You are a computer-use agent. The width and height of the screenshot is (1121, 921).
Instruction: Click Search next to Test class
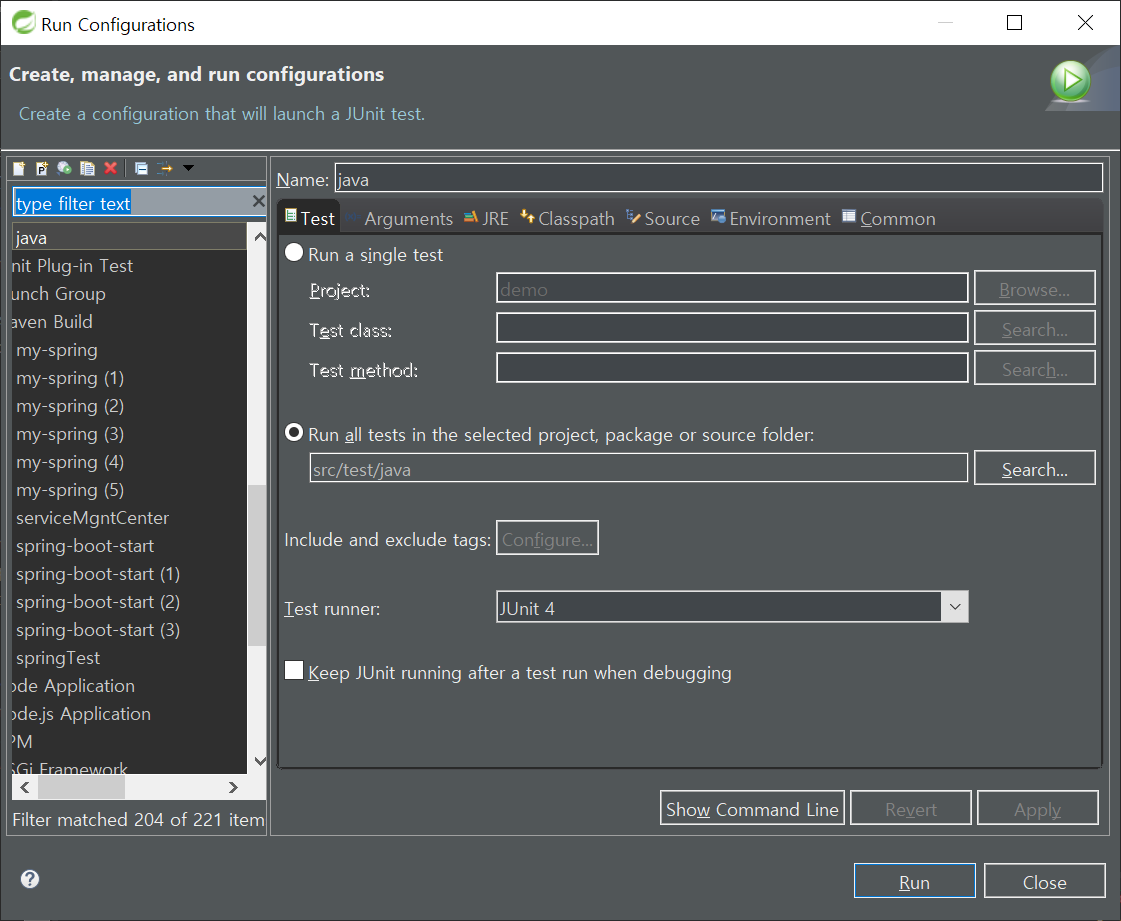[1034, 327]
